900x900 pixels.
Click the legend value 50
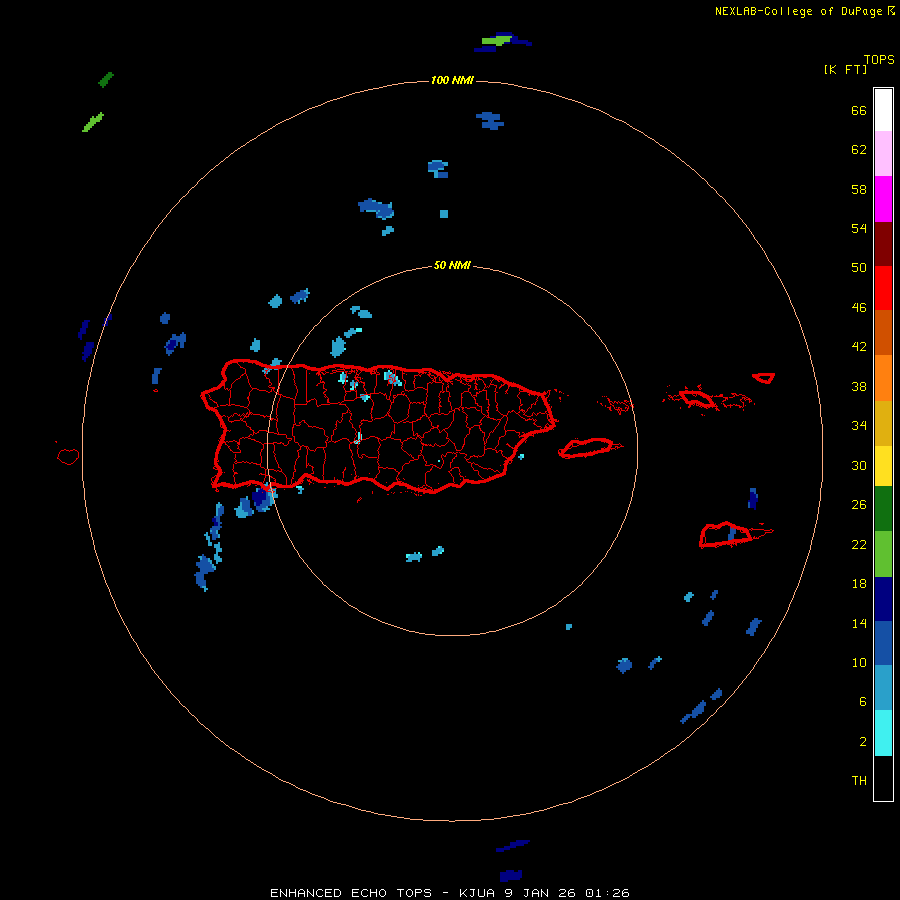(859, 267)
